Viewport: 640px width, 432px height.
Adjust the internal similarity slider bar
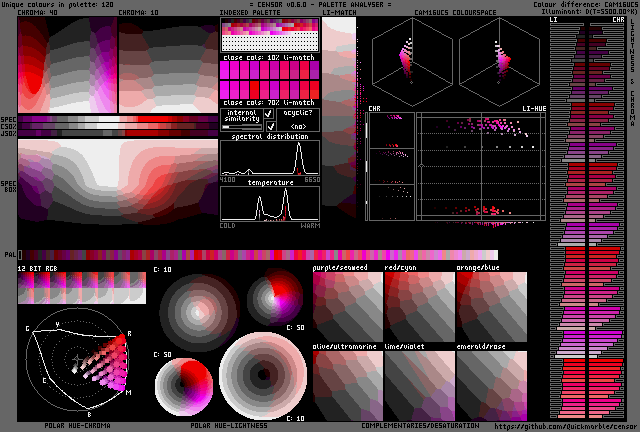[x=241, y=127]
